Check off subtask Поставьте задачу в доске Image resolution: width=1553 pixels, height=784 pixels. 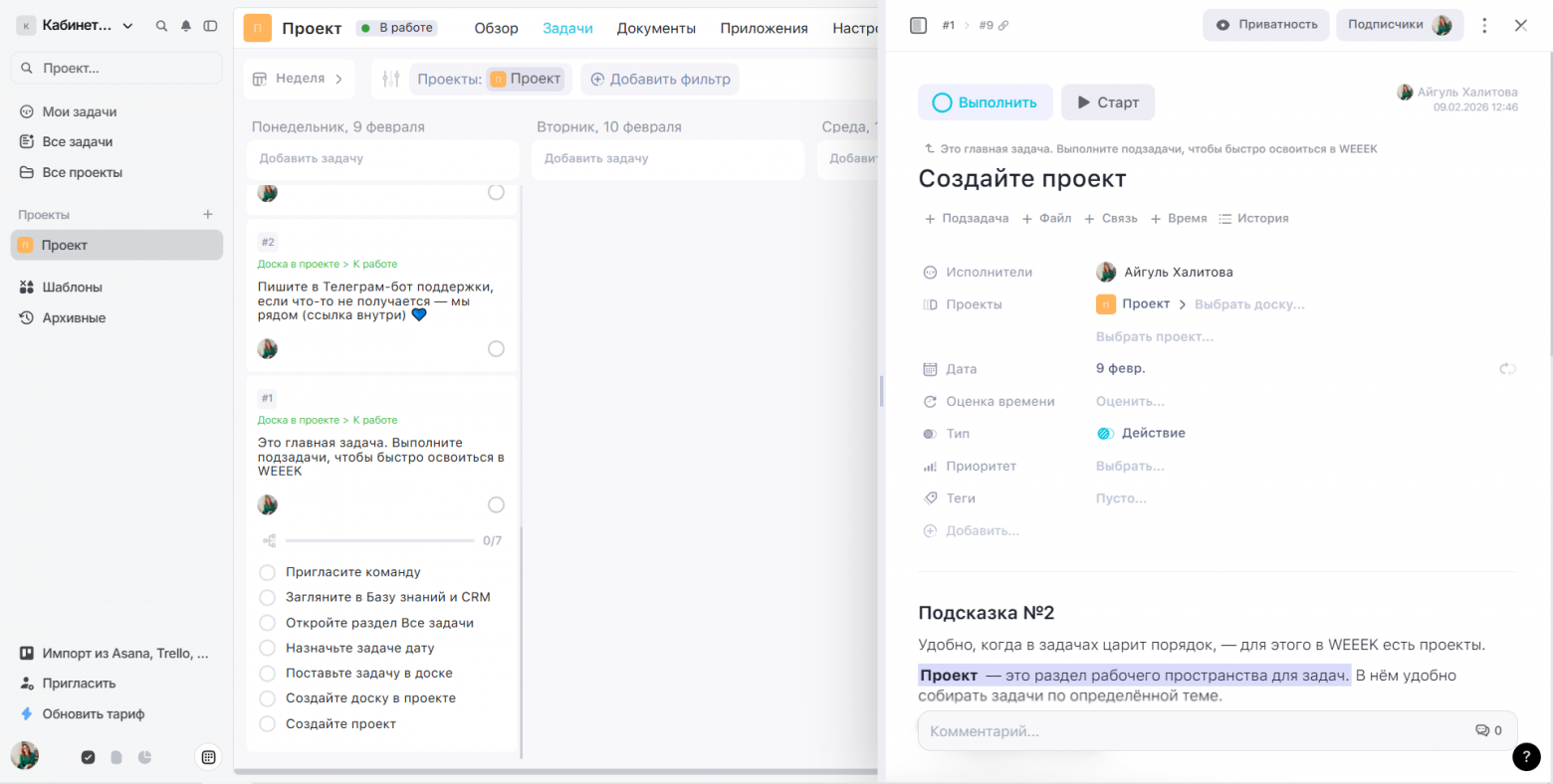coord(267,673)
